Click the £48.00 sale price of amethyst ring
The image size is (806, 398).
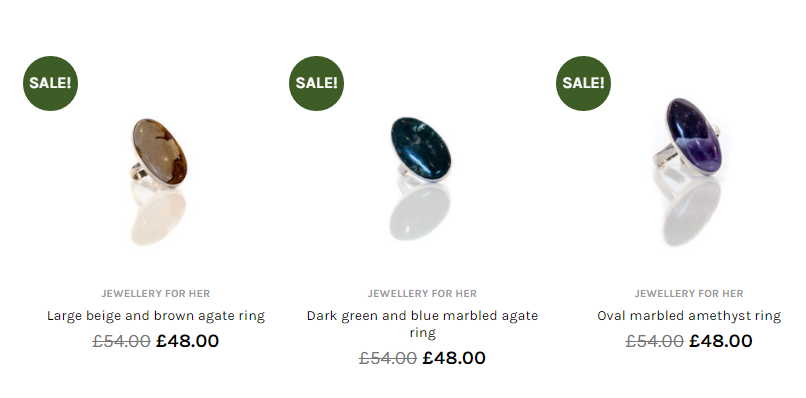coord(721,341)
